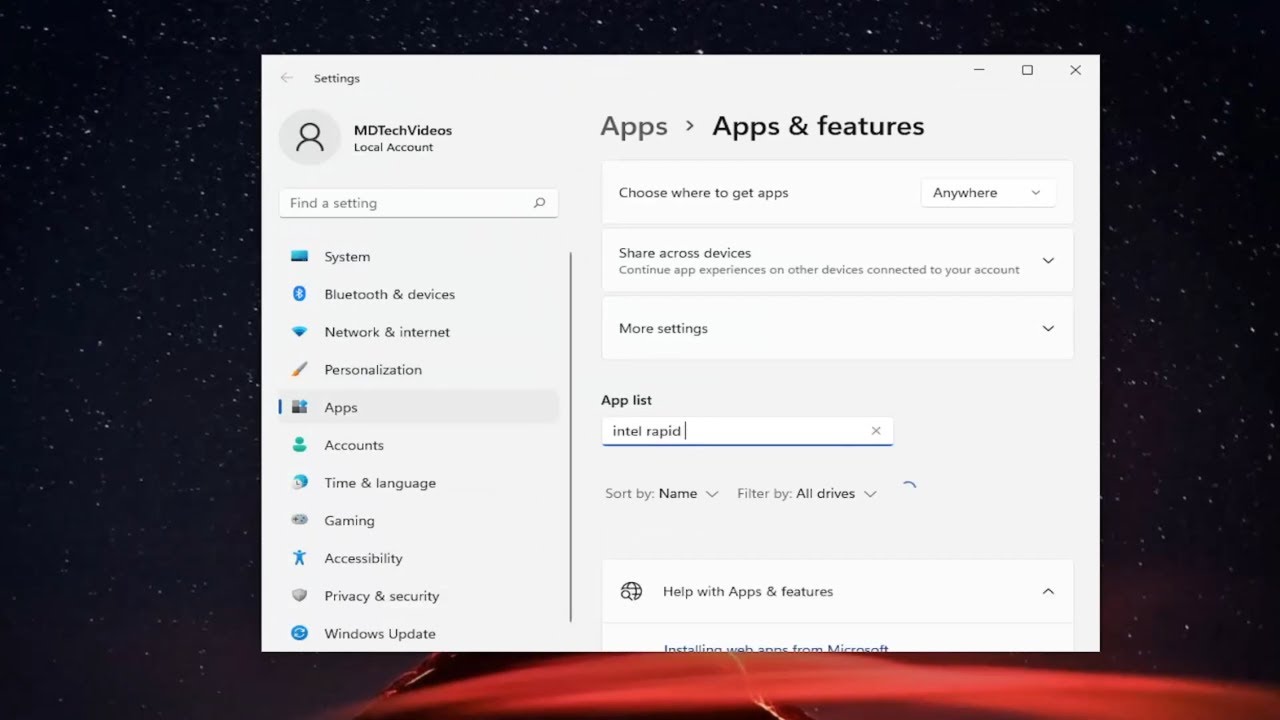Click the Apps icon in sidebar
1280x720 pixels.
coord(299,407)
